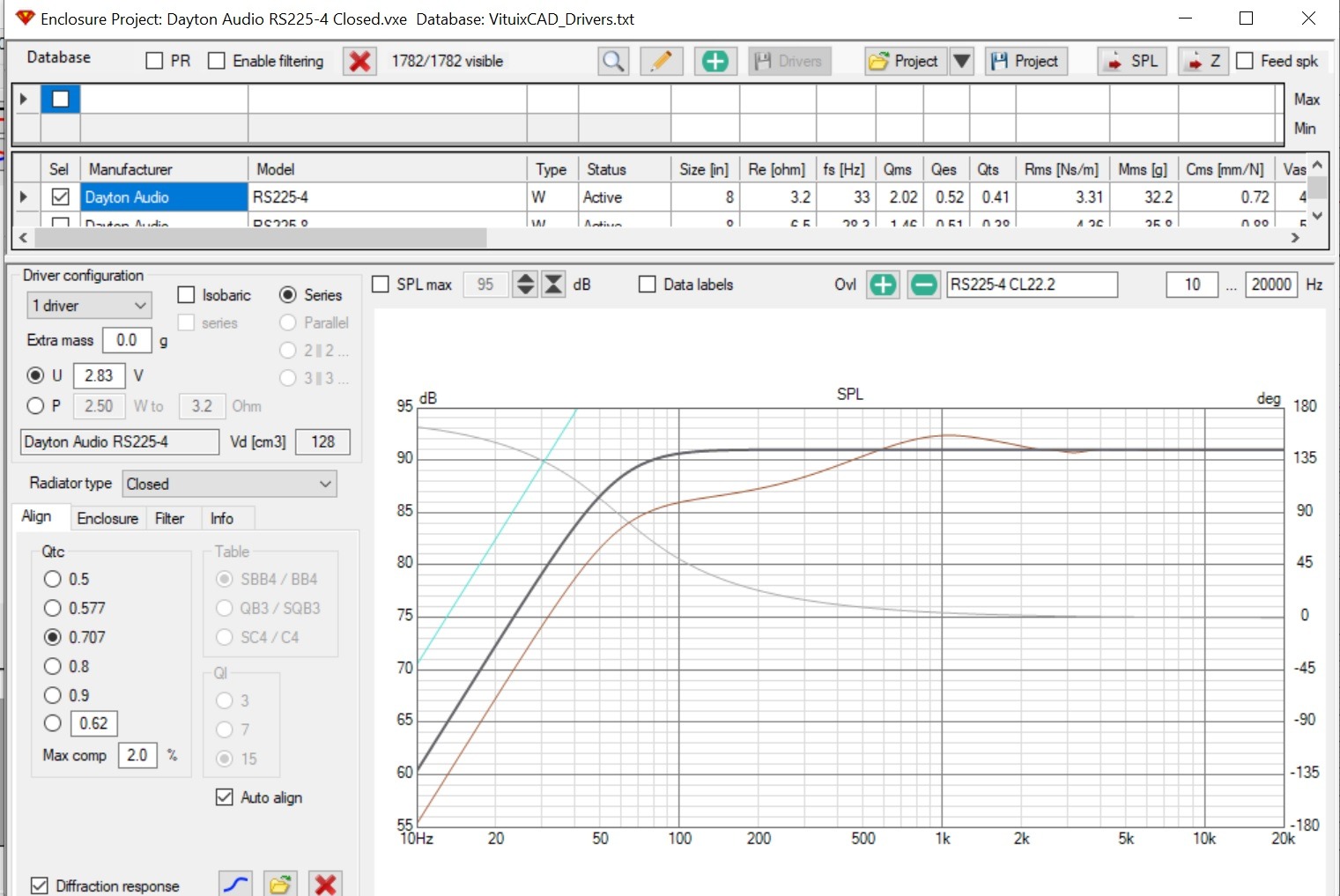1340x896 pixels.
Task: Clear diffraction response with red X icon
Action: [325, 884]
